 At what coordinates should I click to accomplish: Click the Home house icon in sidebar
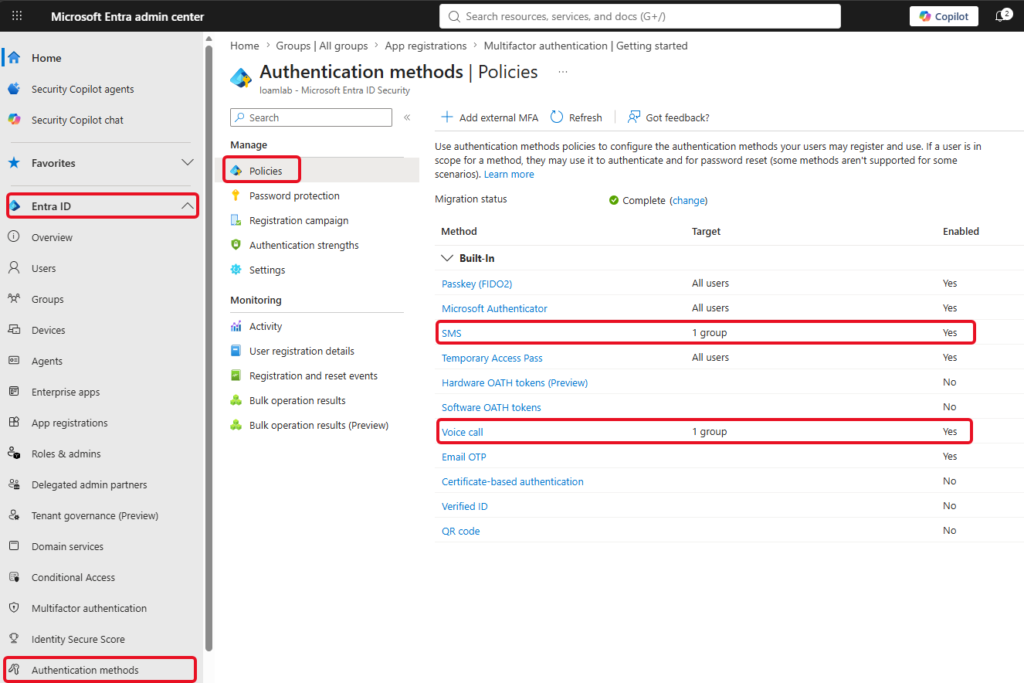click(x=14, y=57)
